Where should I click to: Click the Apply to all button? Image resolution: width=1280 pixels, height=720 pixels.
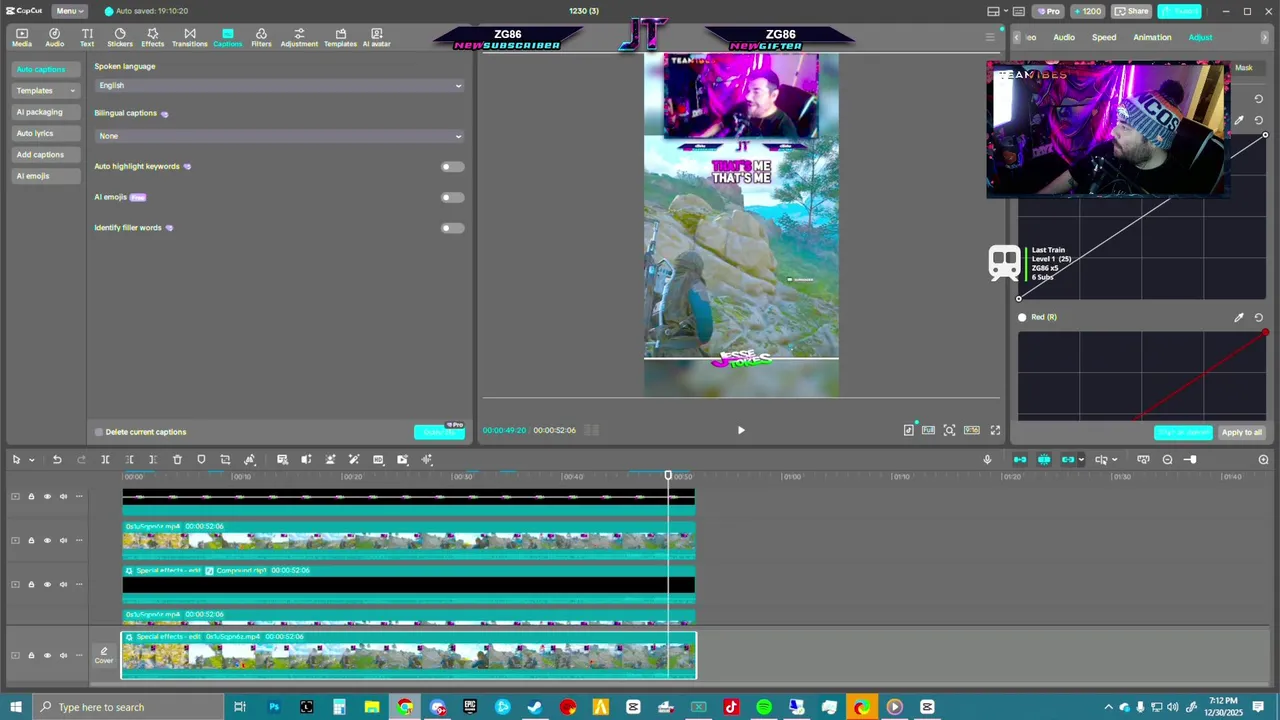pyautogui.click(x=1242, y=432)
